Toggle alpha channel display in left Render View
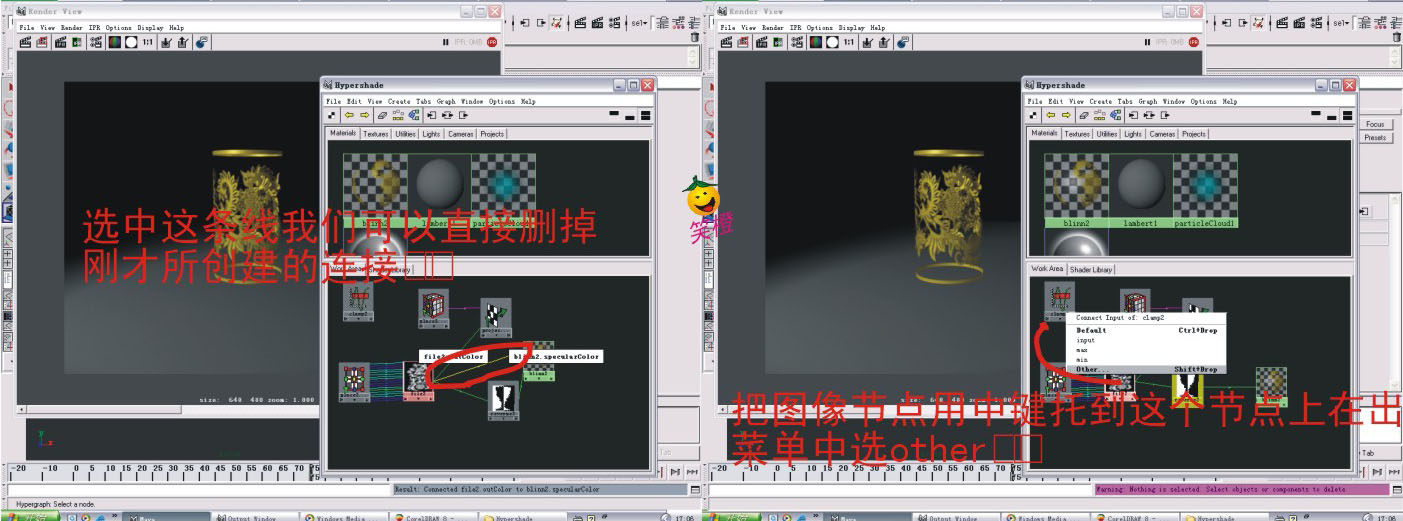 pos(131,43)
